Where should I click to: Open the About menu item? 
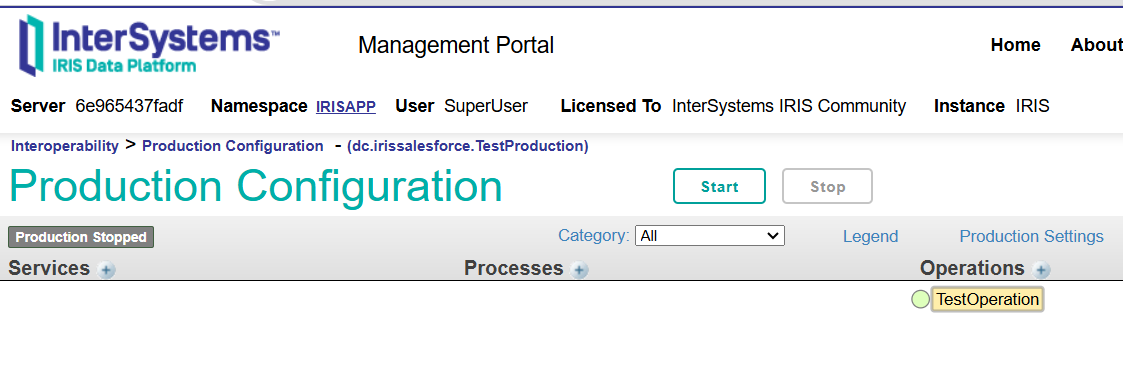tap(1097, 45)
